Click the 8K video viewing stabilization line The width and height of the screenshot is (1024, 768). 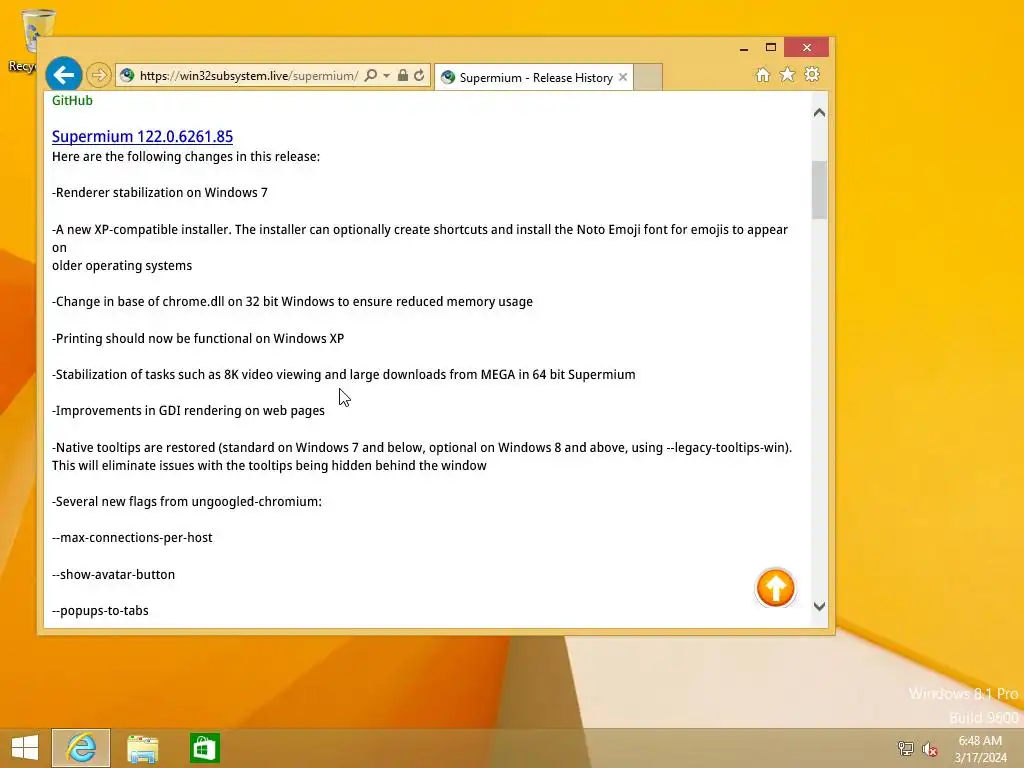[x=344, y=375]
